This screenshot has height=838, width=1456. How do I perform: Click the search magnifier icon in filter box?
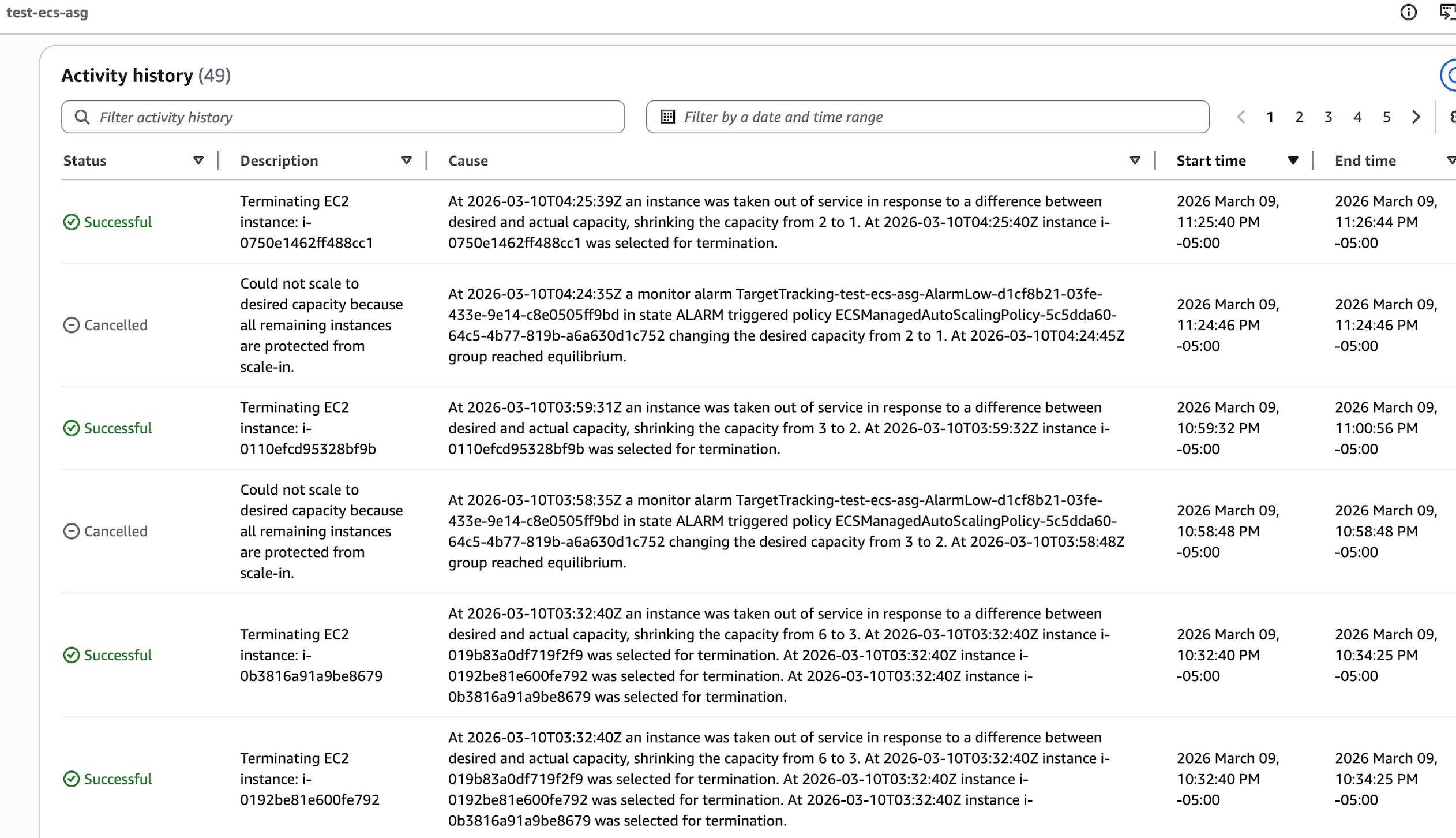tap(82, 117)
